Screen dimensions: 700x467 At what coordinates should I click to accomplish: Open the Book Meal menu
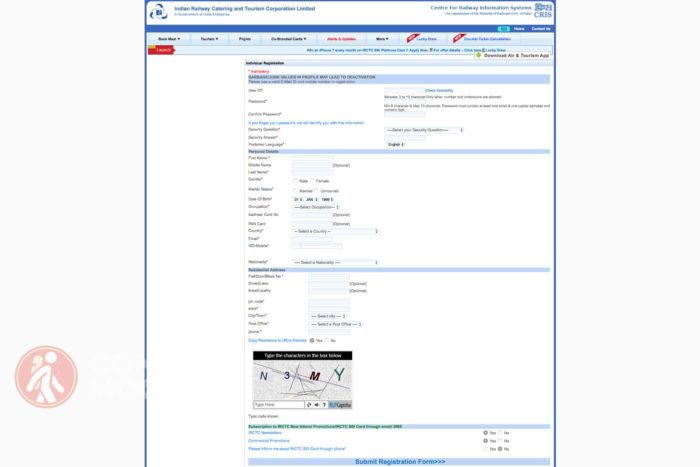coord(169,39)
